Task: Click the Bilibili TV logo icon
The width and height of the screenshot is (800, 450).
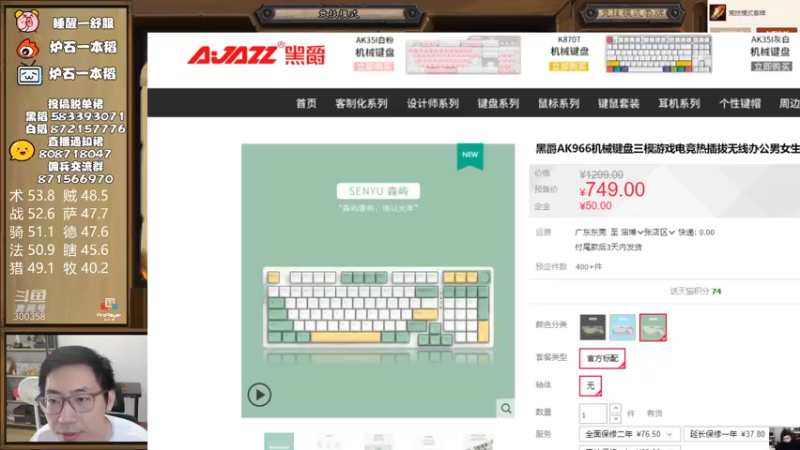Action: 29,74
